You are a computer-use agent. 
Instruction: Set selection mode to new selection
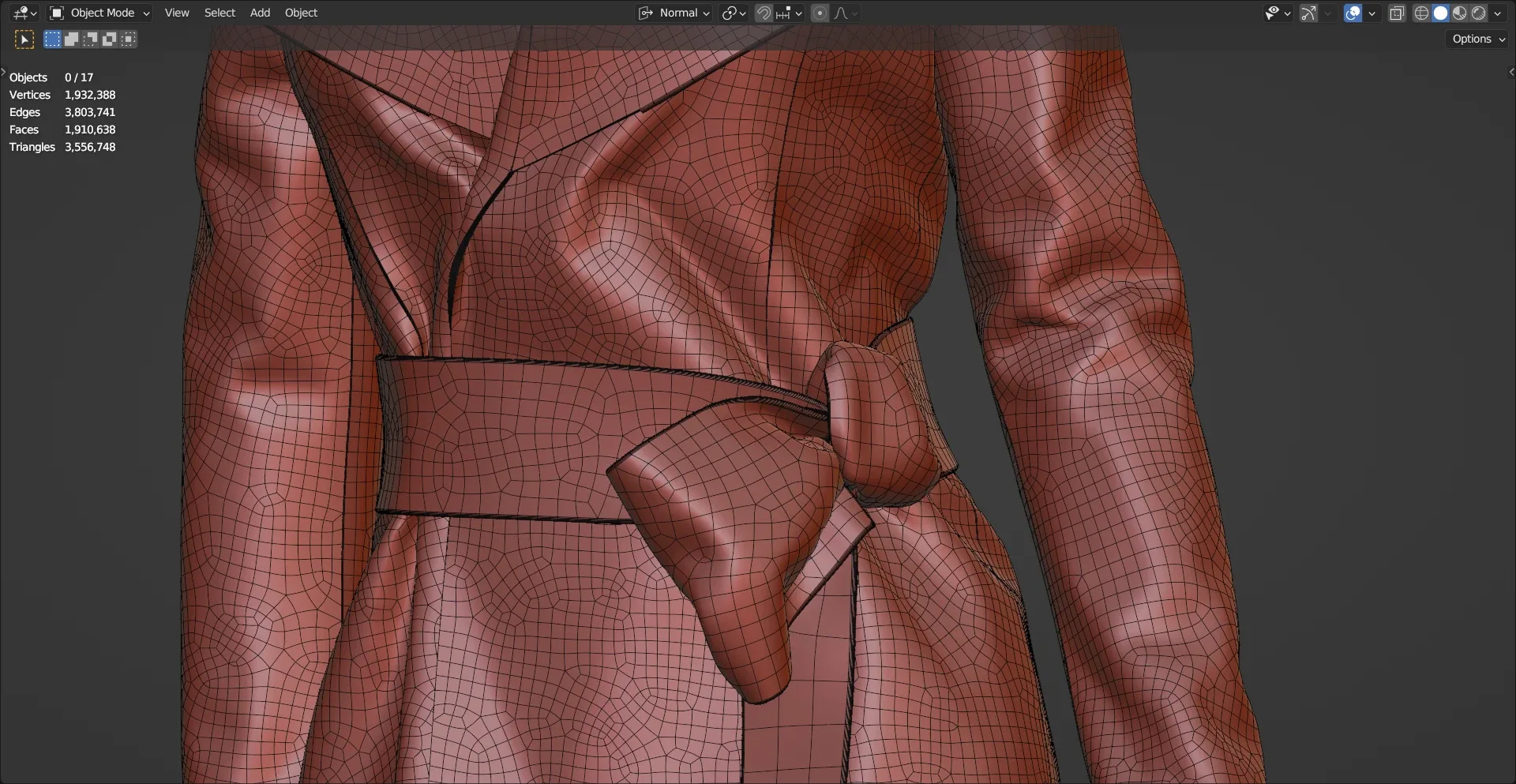coord(52,39)
